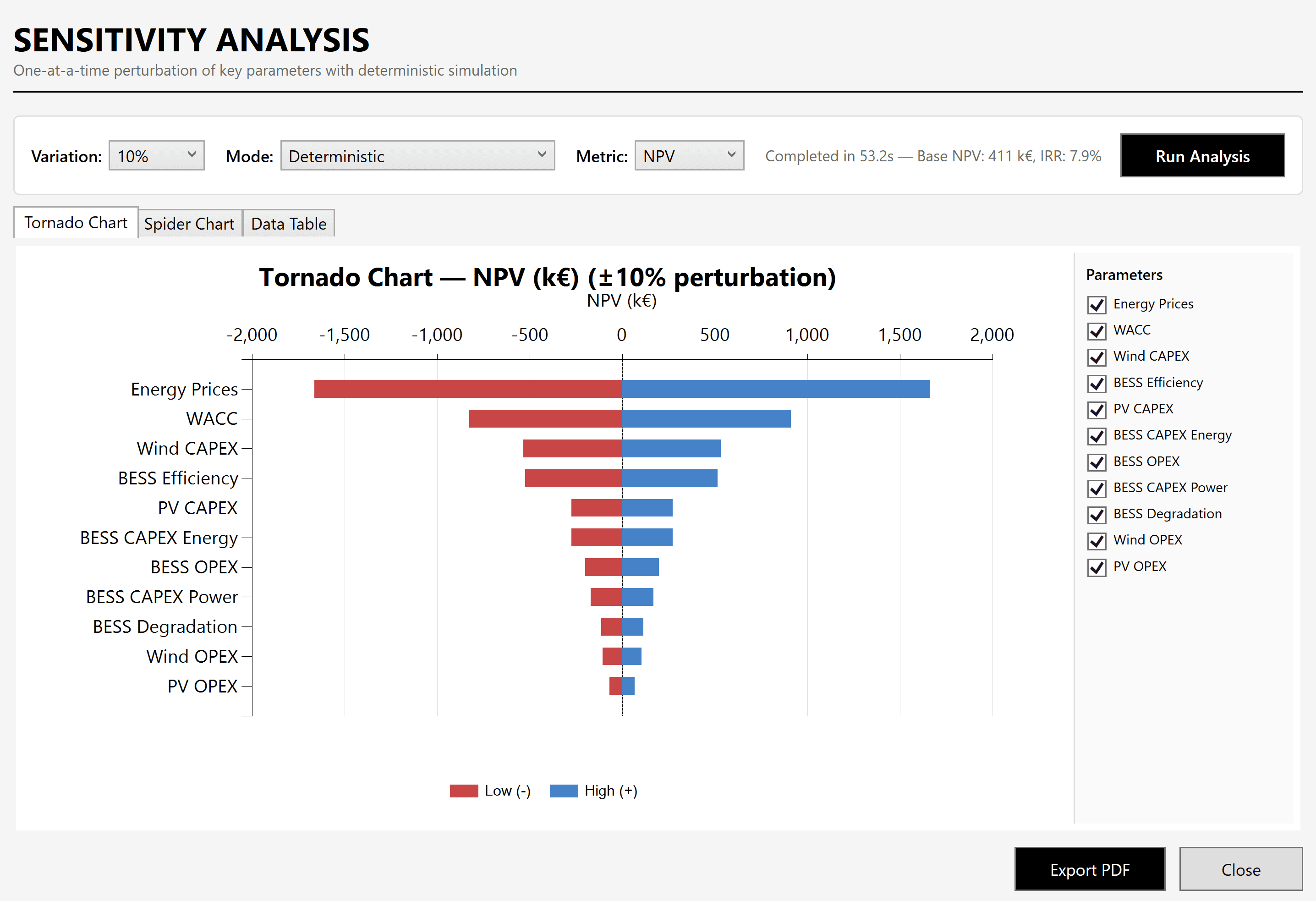Toggle the Wind CAPEX checkbox
Image resolution: width=1316 pixels, height=901 pixels.
tap(1097, 357)
